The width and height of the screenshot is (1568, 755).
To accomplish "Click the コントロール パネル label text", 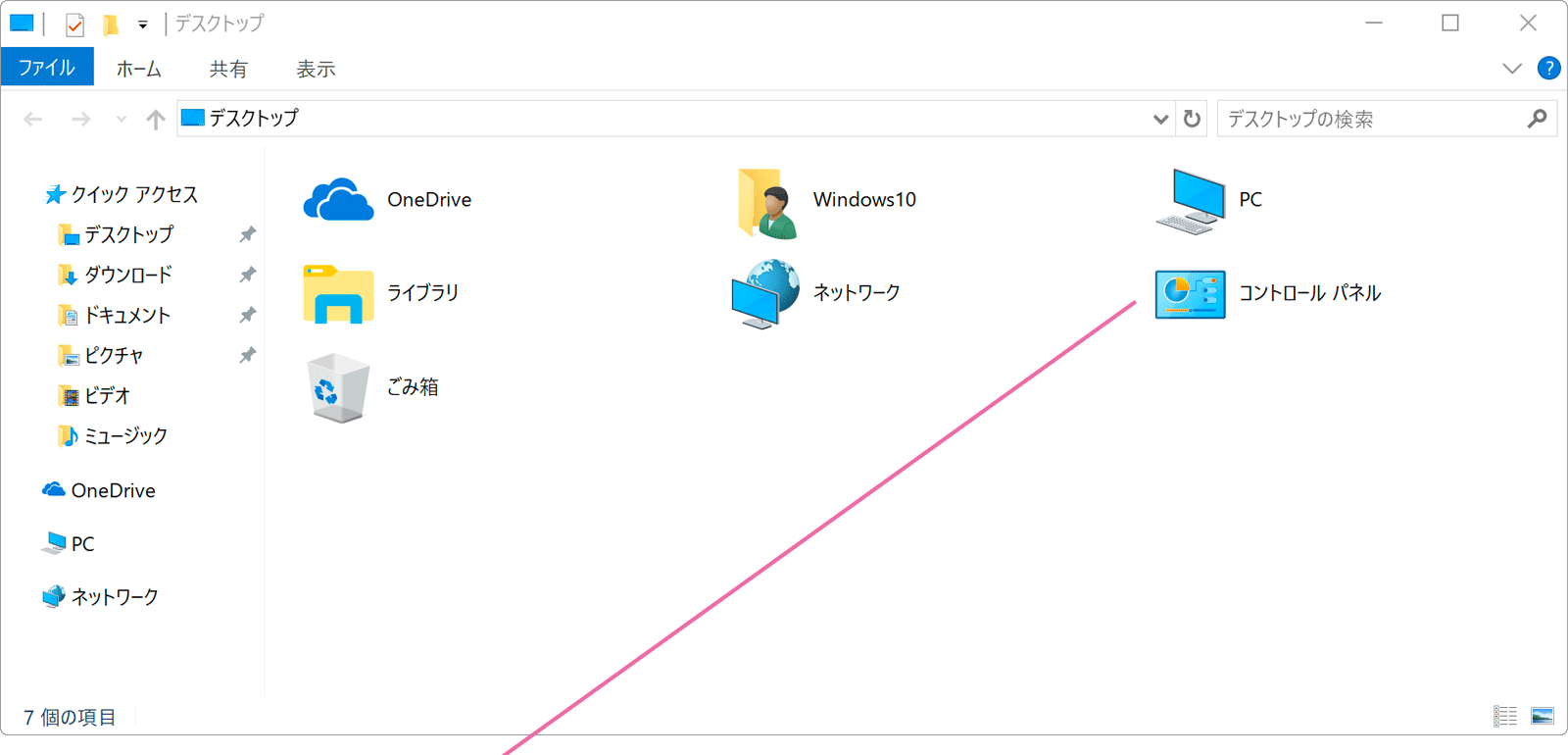I will pos(1310,293).
